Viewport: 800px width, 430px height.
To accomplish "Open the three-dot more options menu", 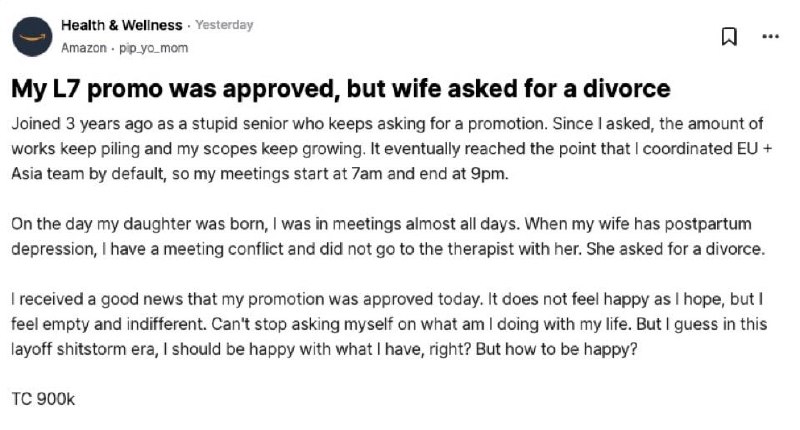I will pos(770,36).
